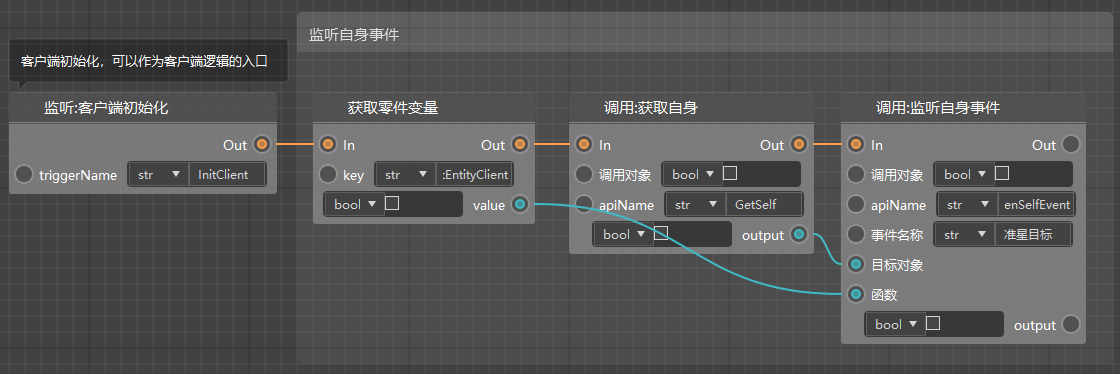Click In port of 调用:监听自身事件 node
The image size is (1120, 374).
coord(855,145)
